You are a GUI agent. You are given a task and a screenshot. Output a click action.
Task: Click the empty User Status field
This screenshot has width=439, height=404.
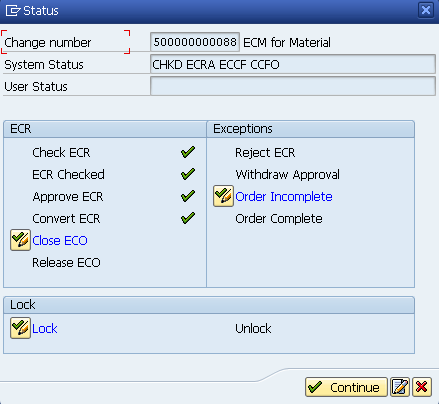click(x=293, y=86)
